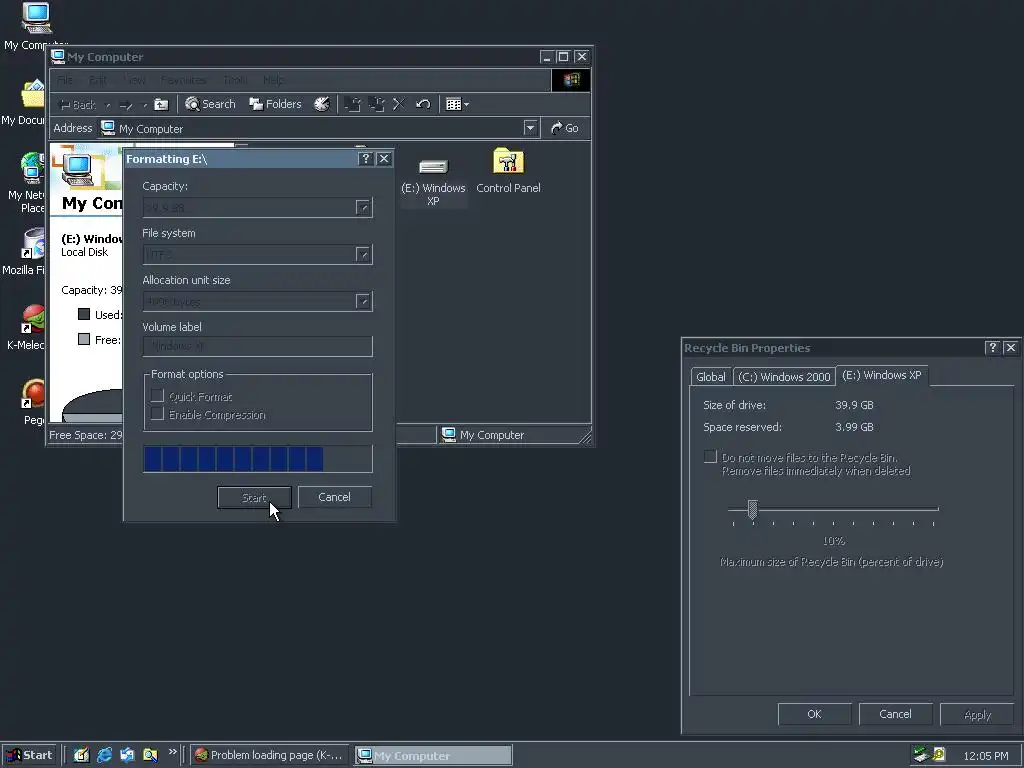Screen dimensions: 1024x768
Task: Open Favorites menu in My Computer
Action: 183,80
